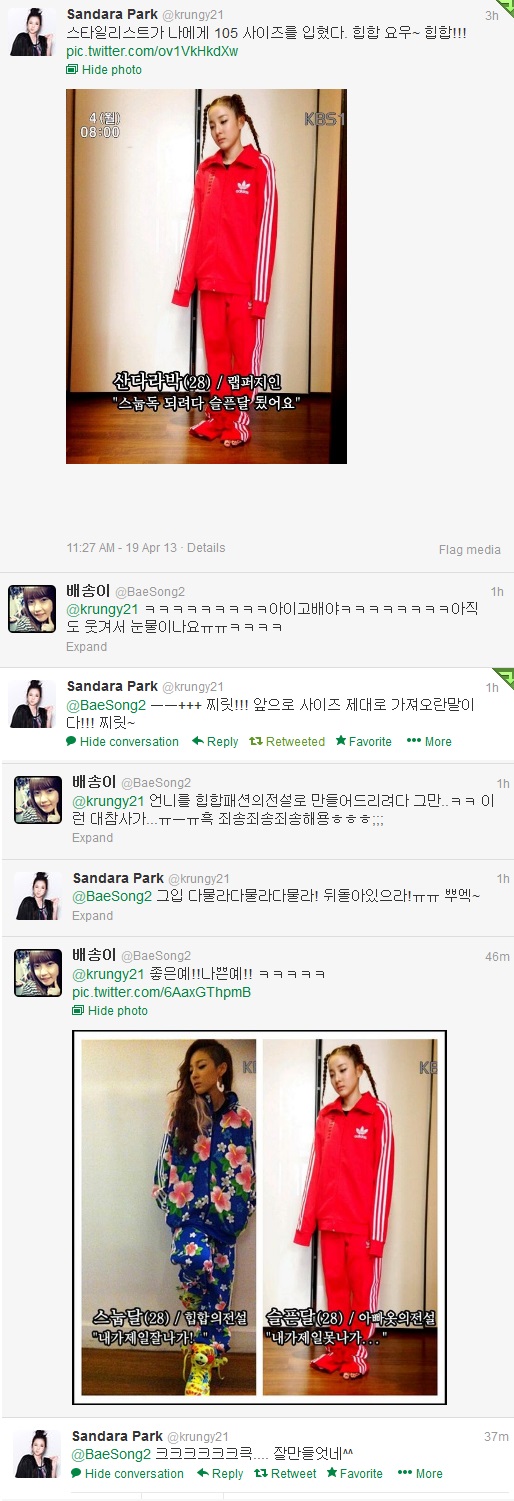Expand BaeSong2's first reply tweet
514x1501 pixels.
pos(87,646)
